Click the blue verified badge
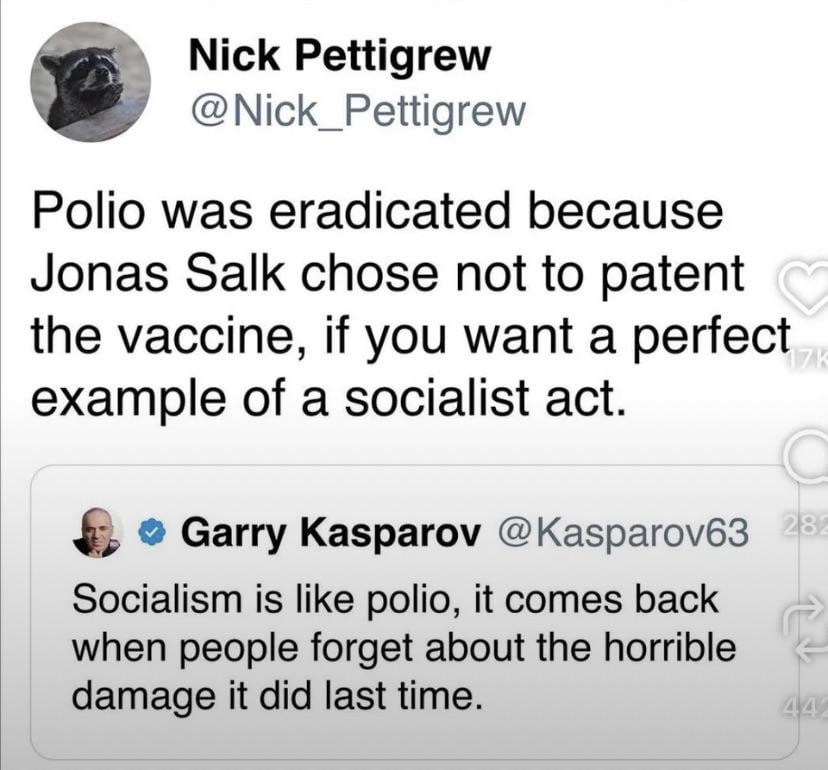The image size is (828, 770). (152, 534)
